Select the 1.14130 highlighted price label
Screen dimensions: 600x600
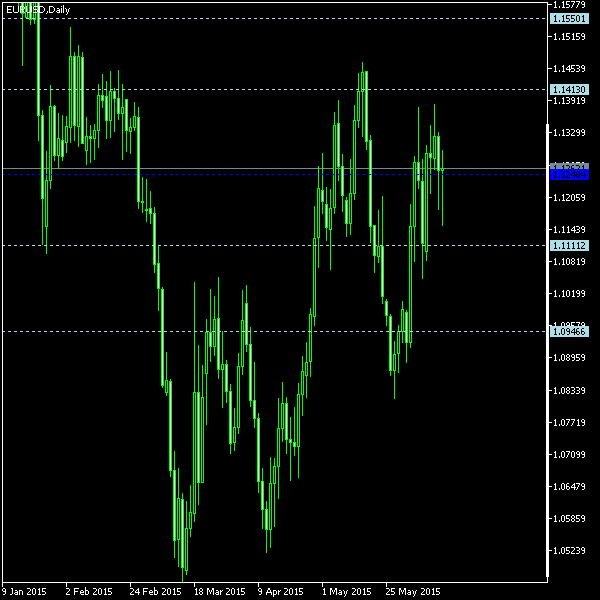569,90
